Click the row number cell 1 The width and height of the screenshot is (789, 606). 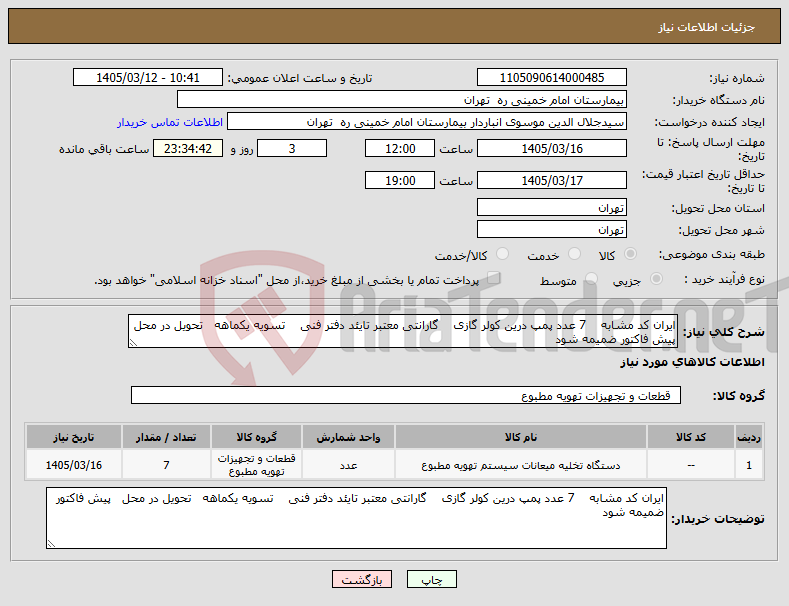point(749,465)
